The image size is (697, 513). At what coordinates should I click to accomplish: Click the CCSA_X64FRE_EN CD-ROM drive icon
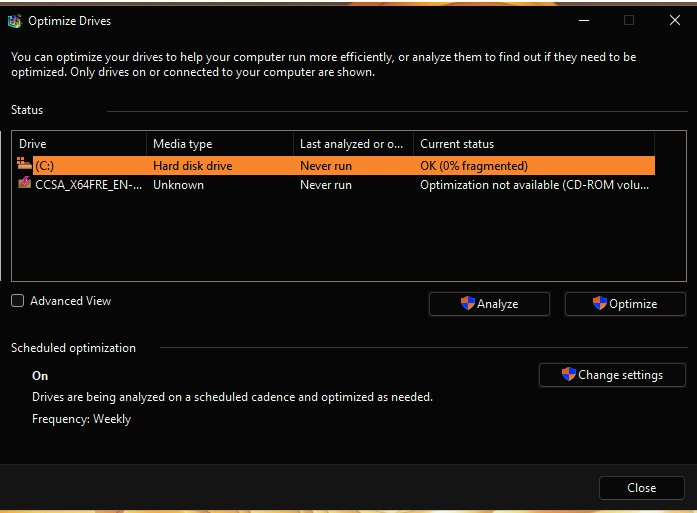pos(24,183)
